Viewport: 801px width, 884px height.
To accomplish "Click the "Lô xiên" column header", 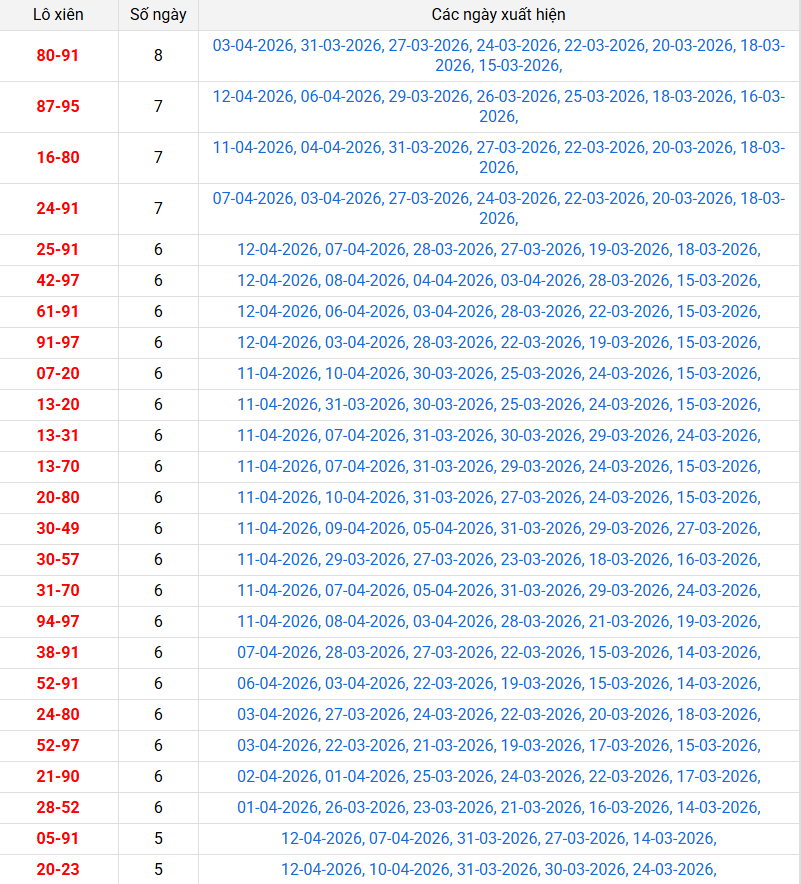I will point(58,15).
